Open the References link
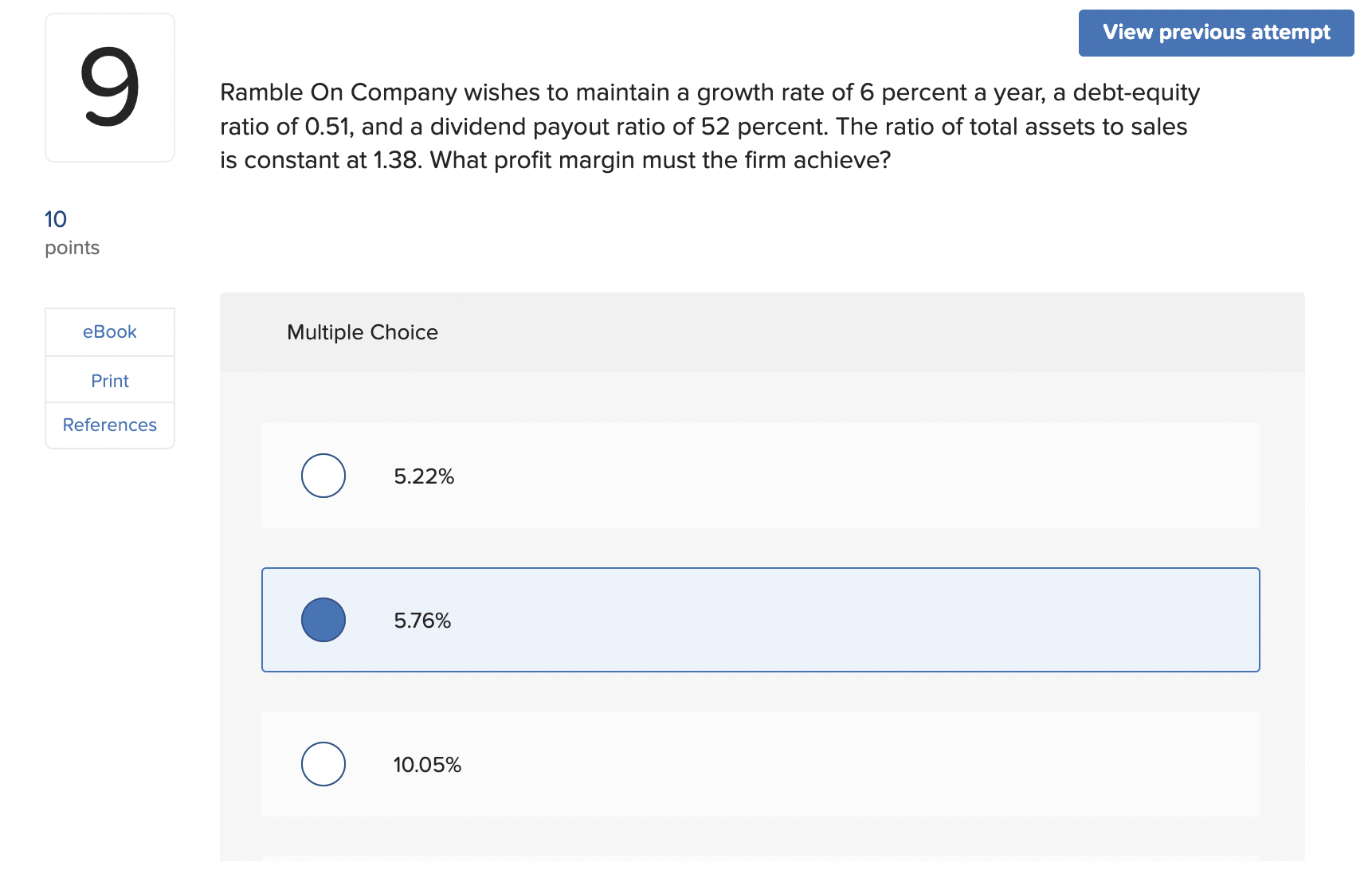The width and height of the screenshot is (1372, 870). click(x=110, y=425)
